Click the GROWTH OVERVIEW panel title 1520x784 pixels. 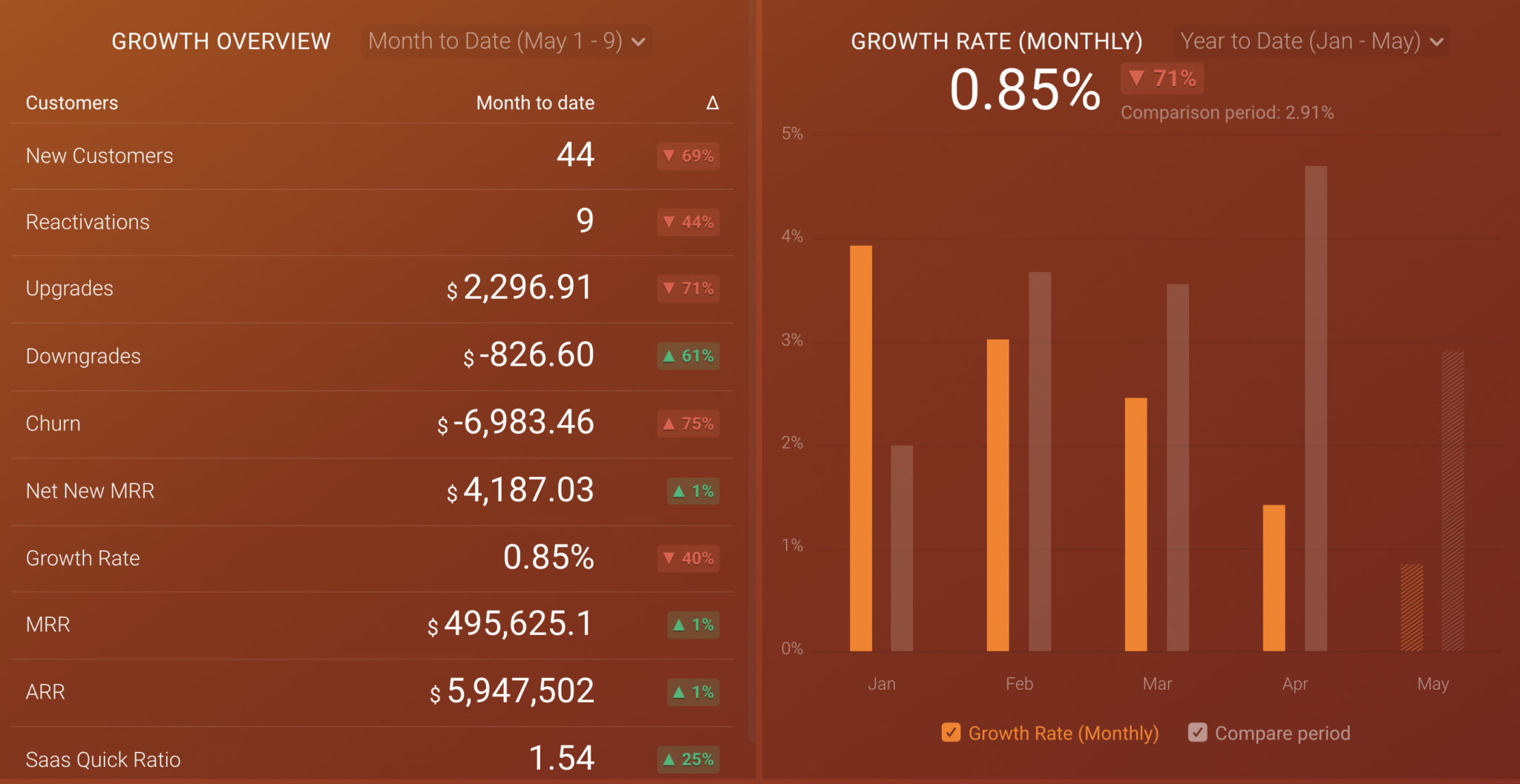click(221, 42)
